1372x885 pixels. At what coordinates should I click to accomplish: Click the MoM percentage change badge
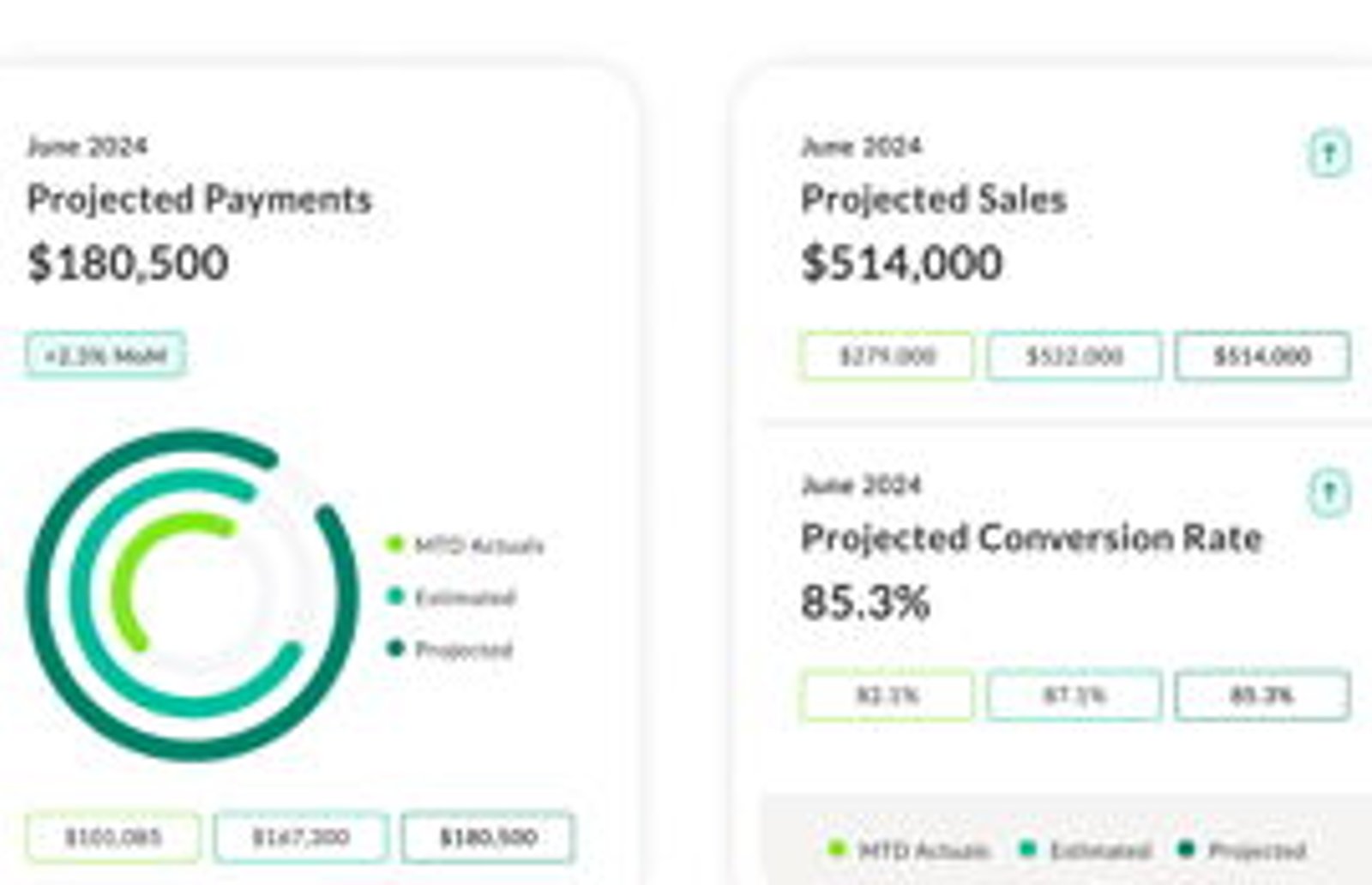(x=105, y=355)
